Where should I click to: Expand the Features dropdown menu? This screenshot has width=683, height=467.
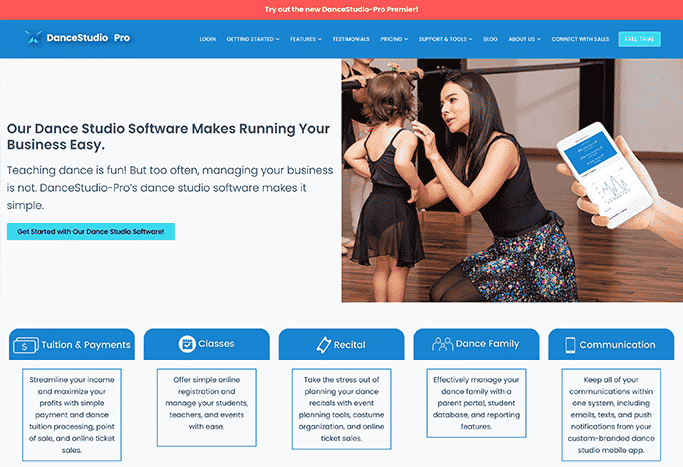pos(306,39)
